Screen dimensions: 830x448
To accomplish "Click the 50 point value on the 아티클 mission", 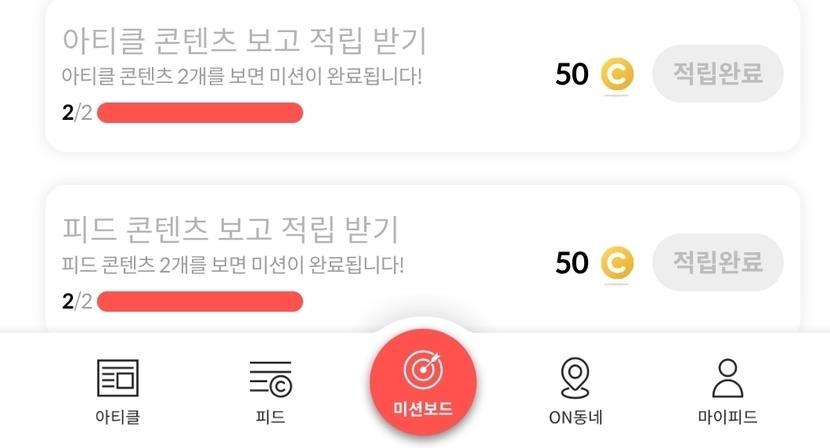I will [x=572, y=75].
